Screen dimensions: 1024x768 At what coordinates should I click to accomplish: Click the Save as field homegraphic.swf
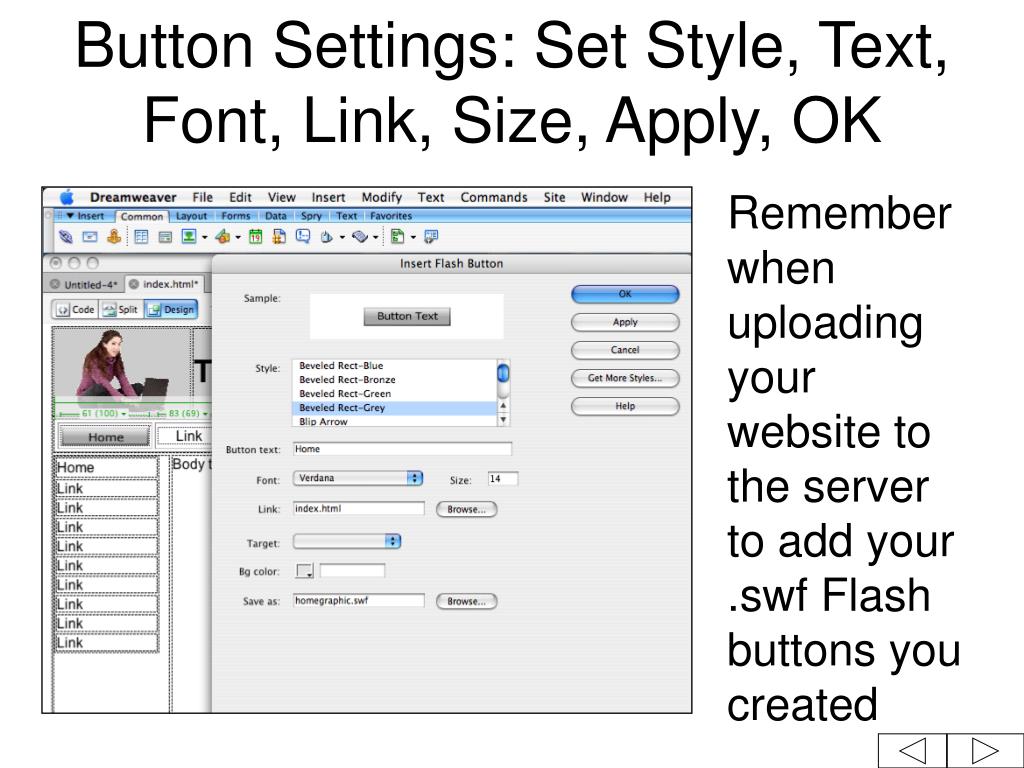coord(359,600)
